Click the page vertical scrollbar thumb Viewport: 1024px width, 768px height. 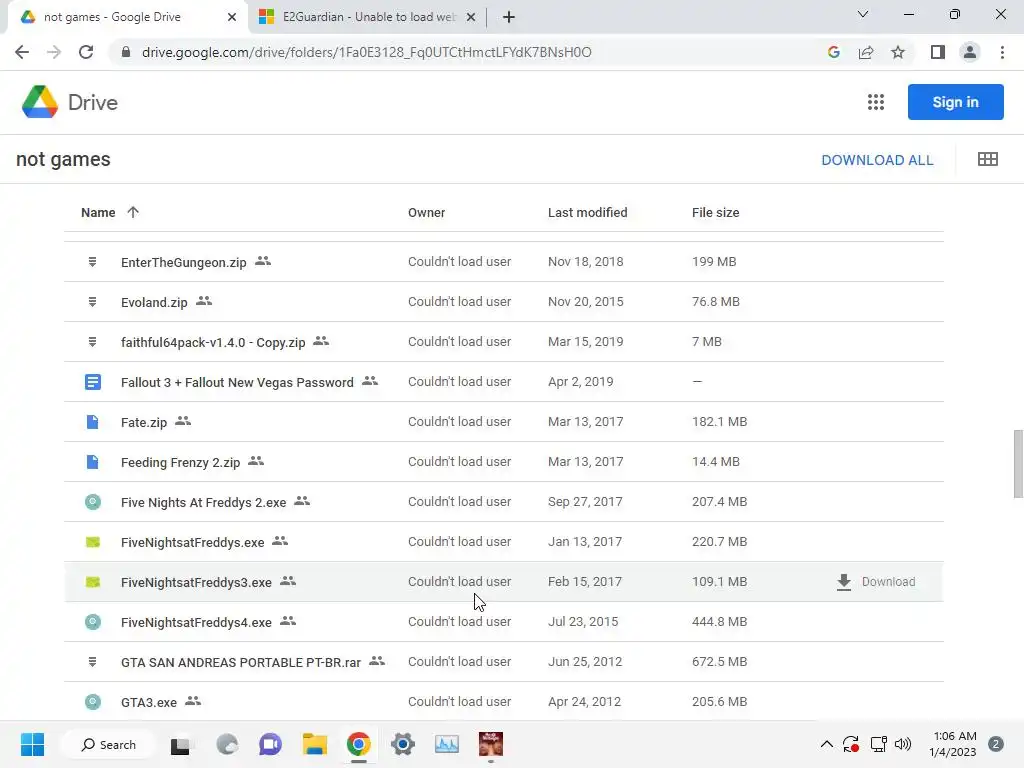[x=1018, y=464]
